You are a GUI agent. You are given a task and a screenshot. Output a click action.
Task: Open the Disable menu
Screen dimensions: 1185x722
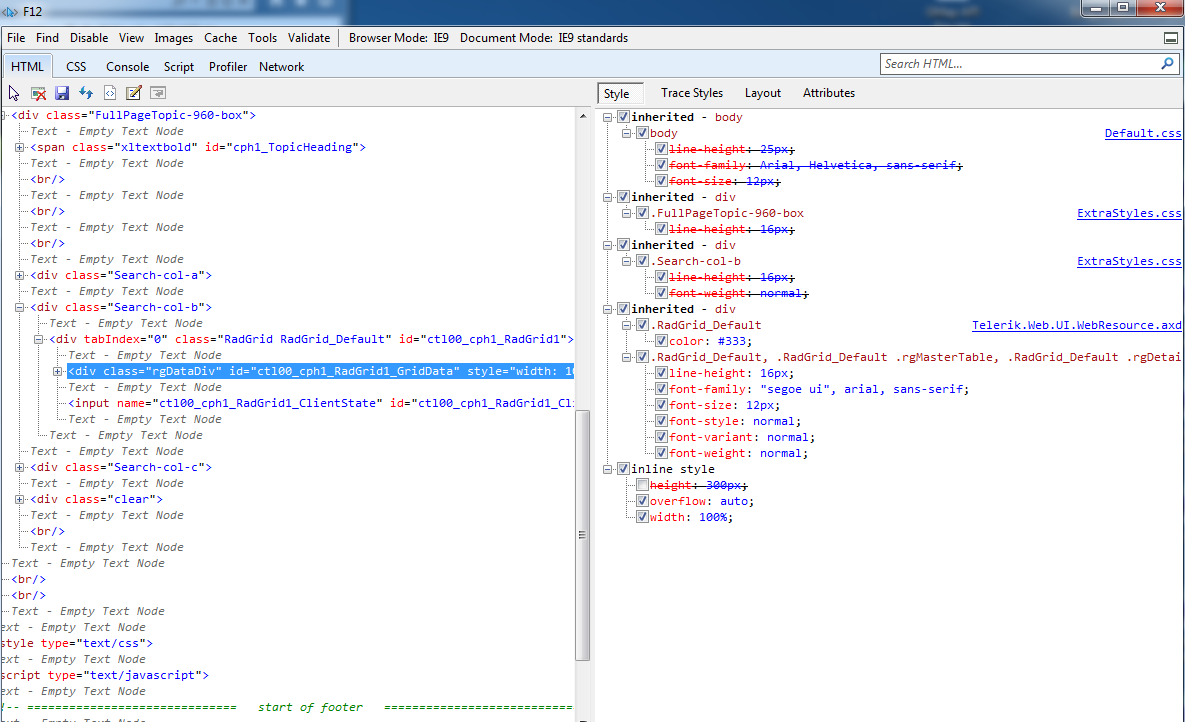pyautogui.click(x=89, y=38)
